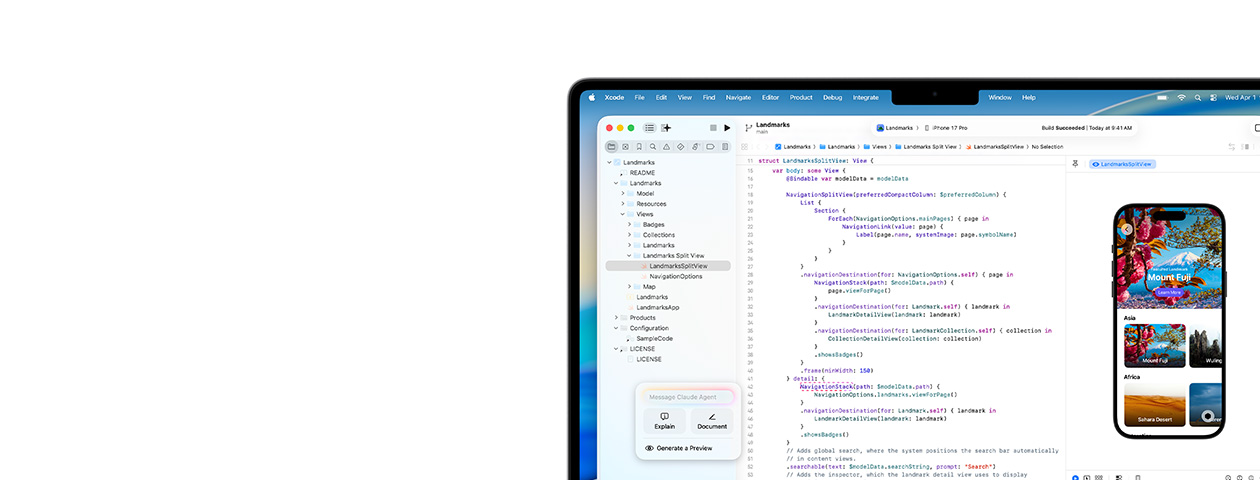Open the Navigate menu

tap(738, 97)
